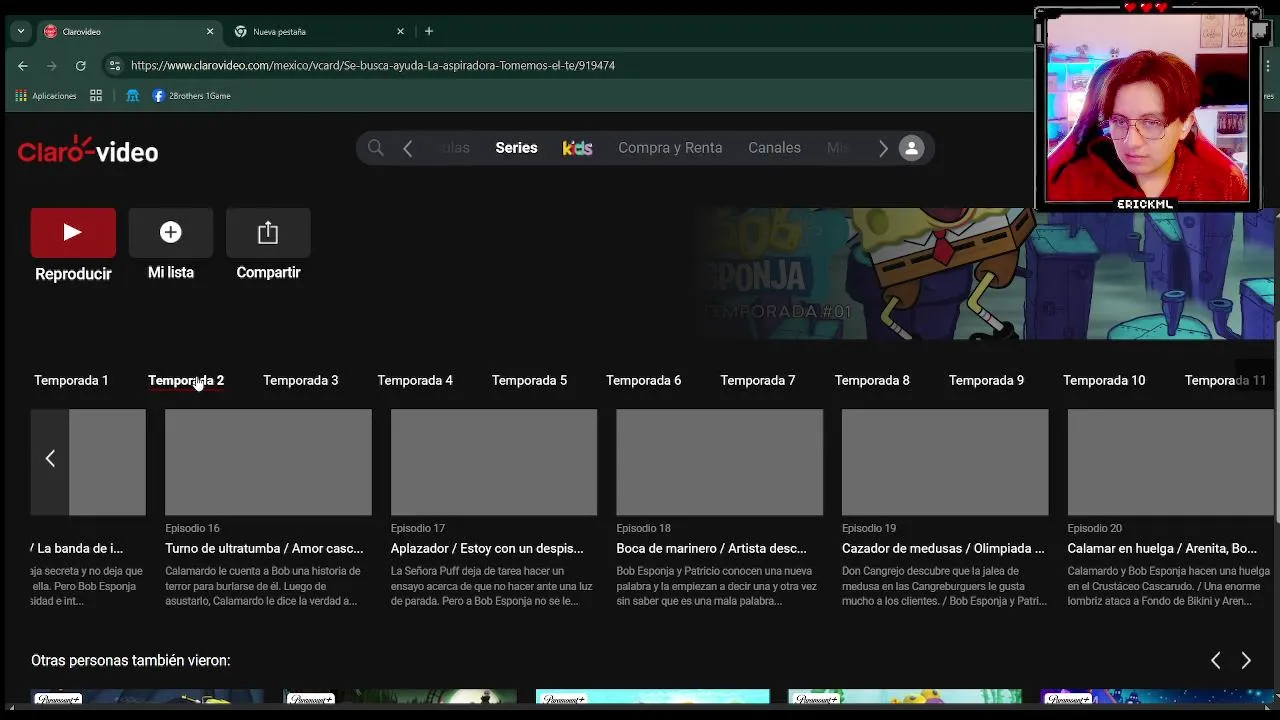The height and width of the screenshot is (720, 1280).
Task: Click the Episodio 18 description text
Action: tap(717, 586)
